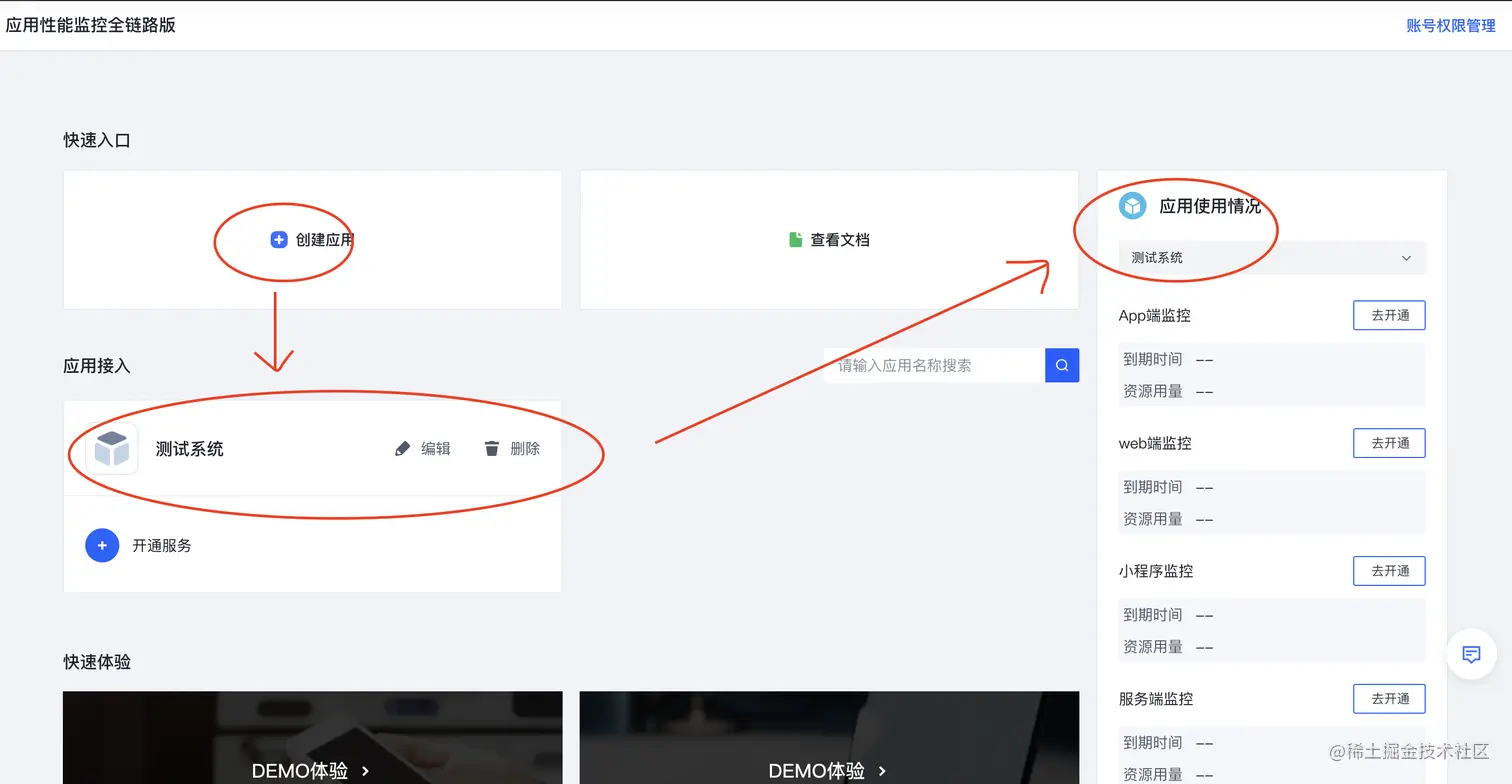1512x784 pixels.
Task: Open the right DEMO体验 thumbnail card
Action: click(829, 738)
